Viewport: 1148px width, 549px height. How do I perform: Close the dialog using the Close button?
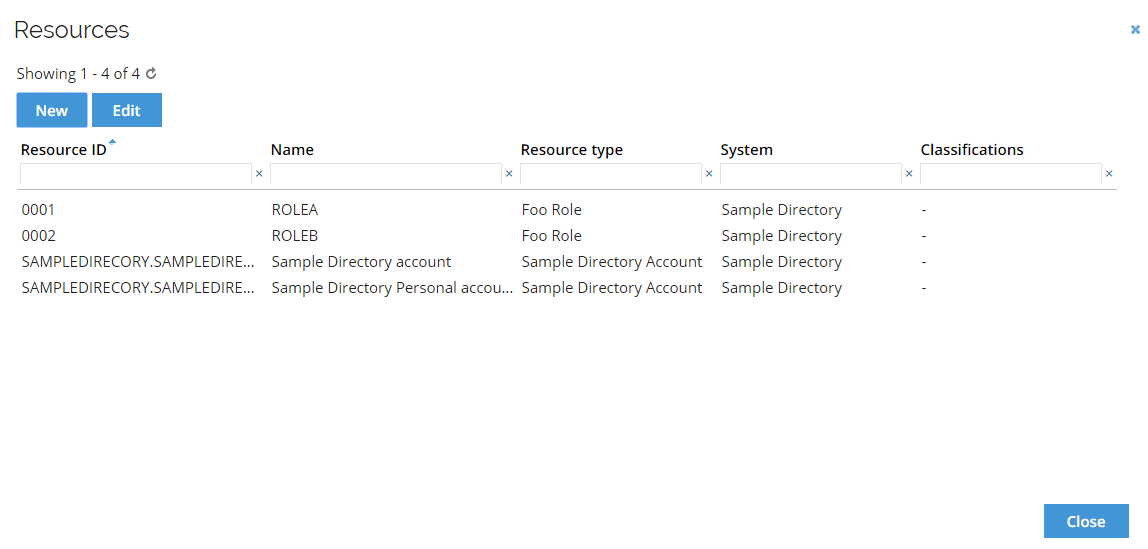[1086, 522]
